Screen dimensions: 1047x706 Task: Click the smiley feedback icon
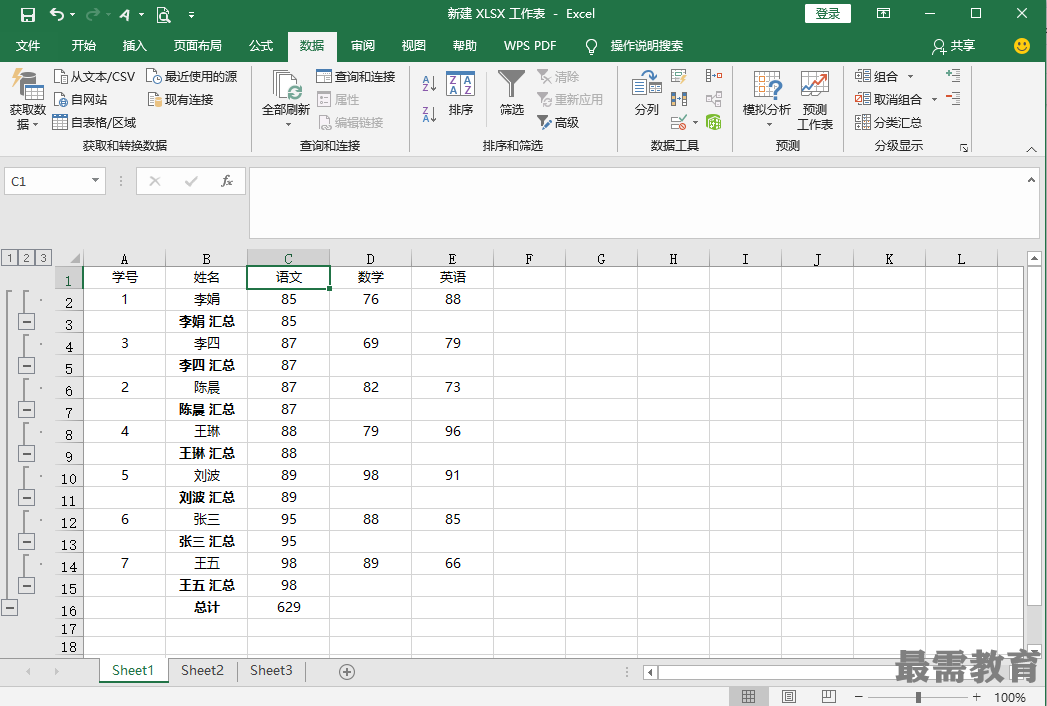pyautogui.click(x=1022, y=45)
